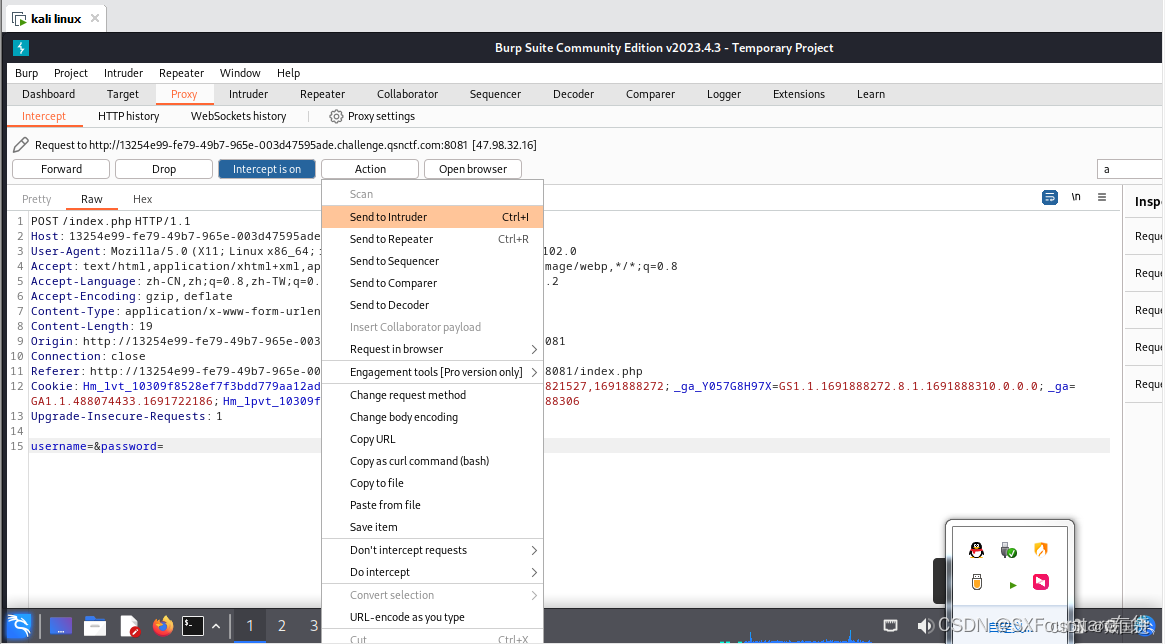Select Paste from file
The image size is (1165, 644).
click(x=432, y=505)
